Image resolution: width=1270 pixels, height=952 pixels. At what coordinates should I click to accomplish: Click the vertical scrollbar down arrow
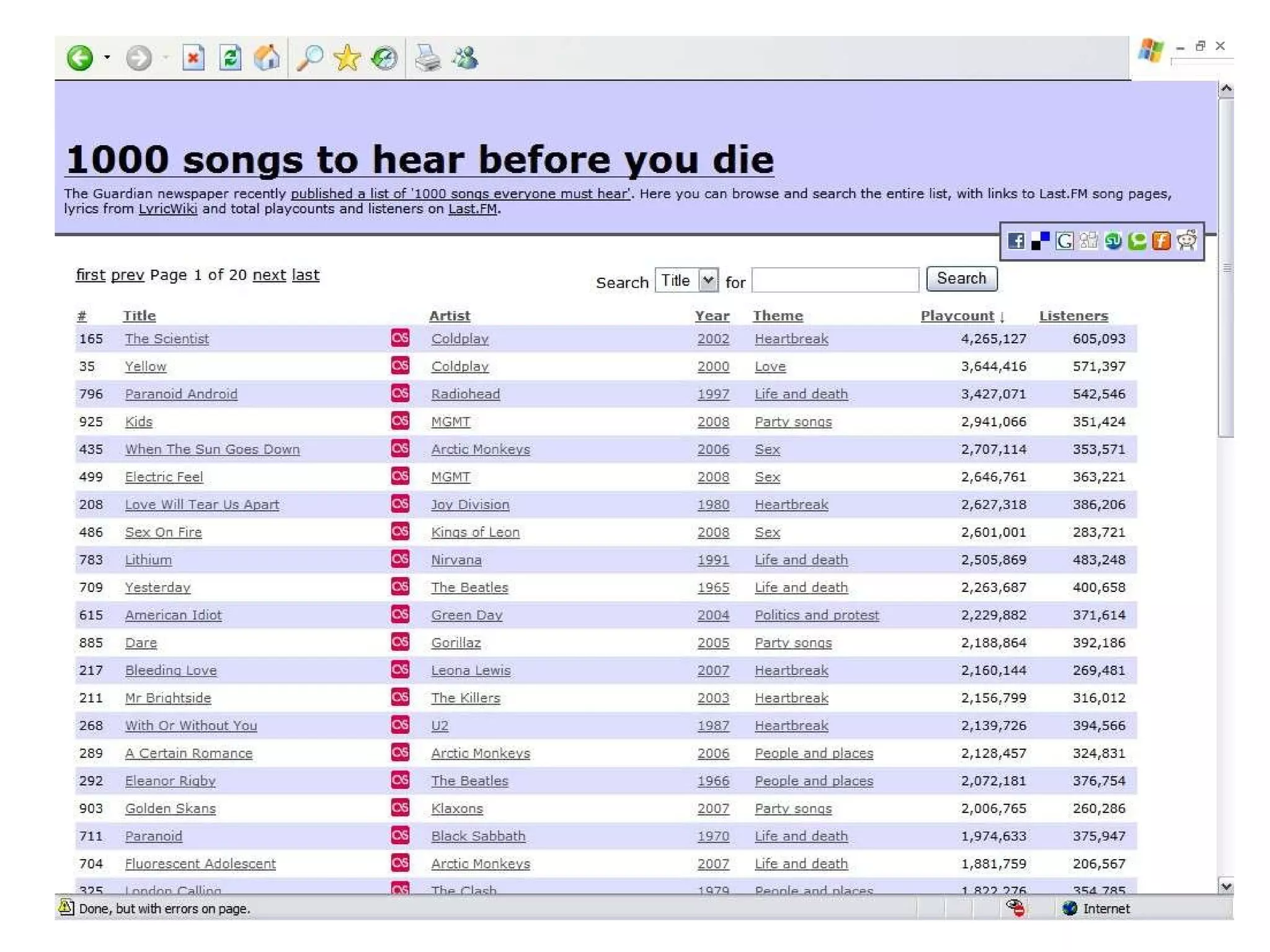[x=1225, y=886]
